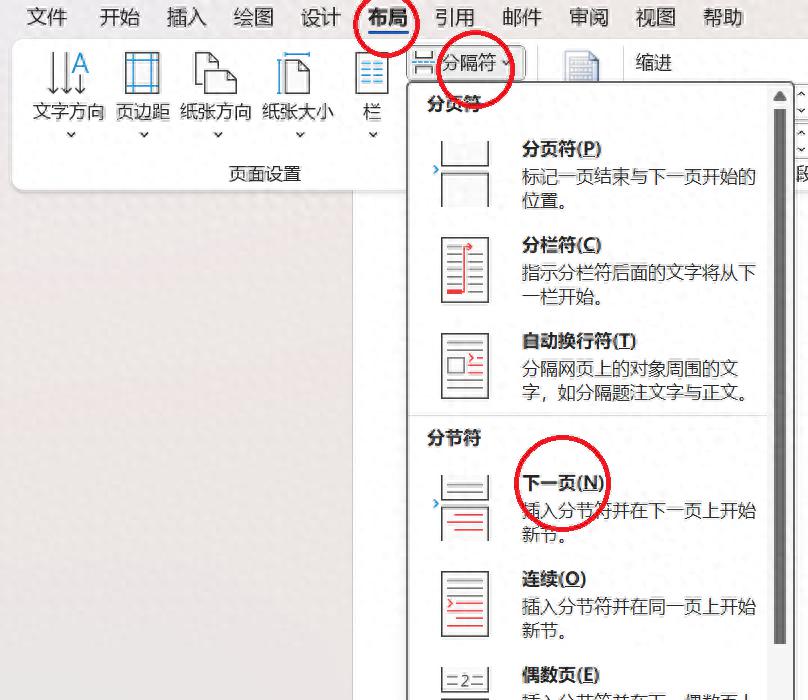Switch to the 插入 ribbon tab
The image size is (808, 700).
click(x=187, y=18)
